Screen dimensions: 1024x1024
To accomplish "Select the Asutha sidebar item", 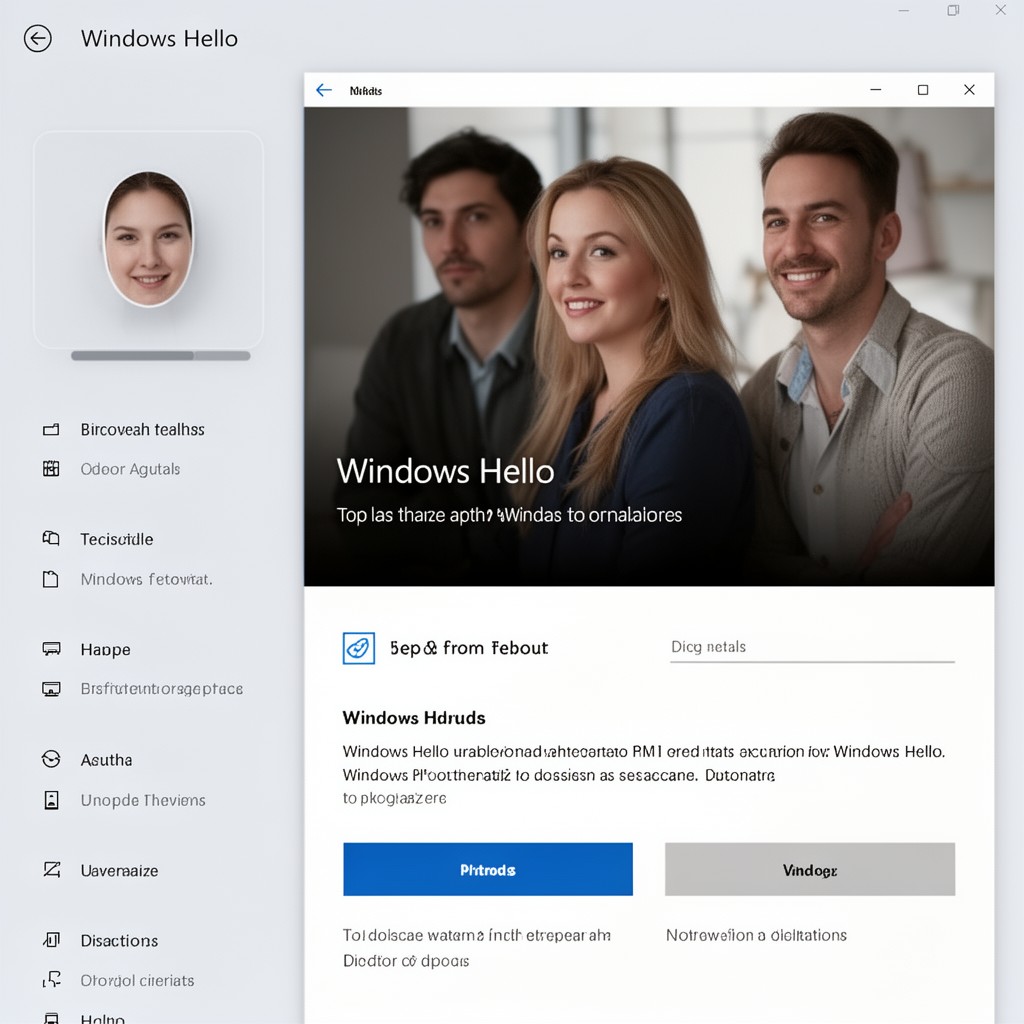I will (106, 760).
